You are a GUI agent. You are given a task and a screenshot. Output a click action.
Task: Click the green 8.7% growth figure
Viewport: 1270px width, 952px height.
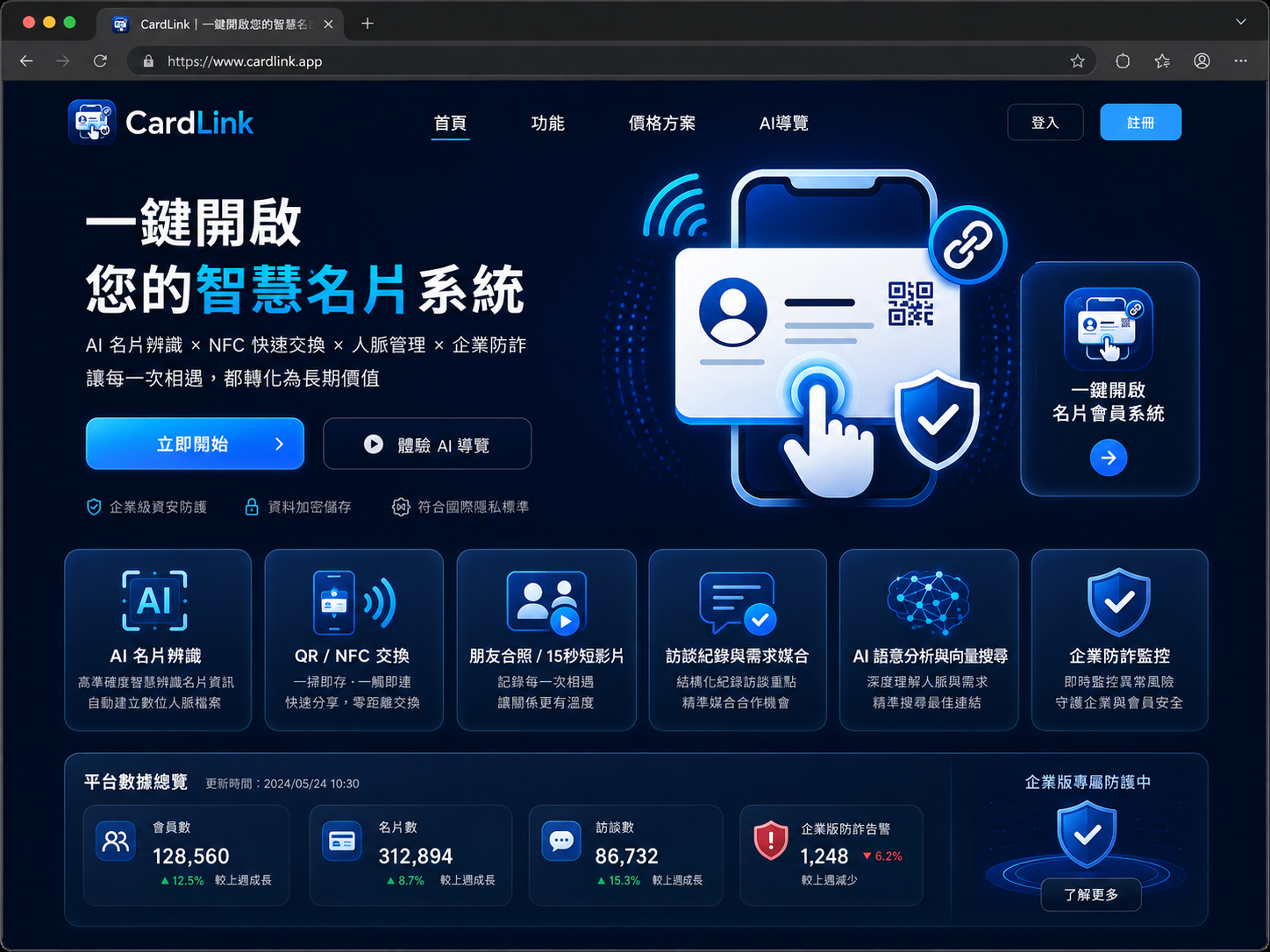pos(405,880)
